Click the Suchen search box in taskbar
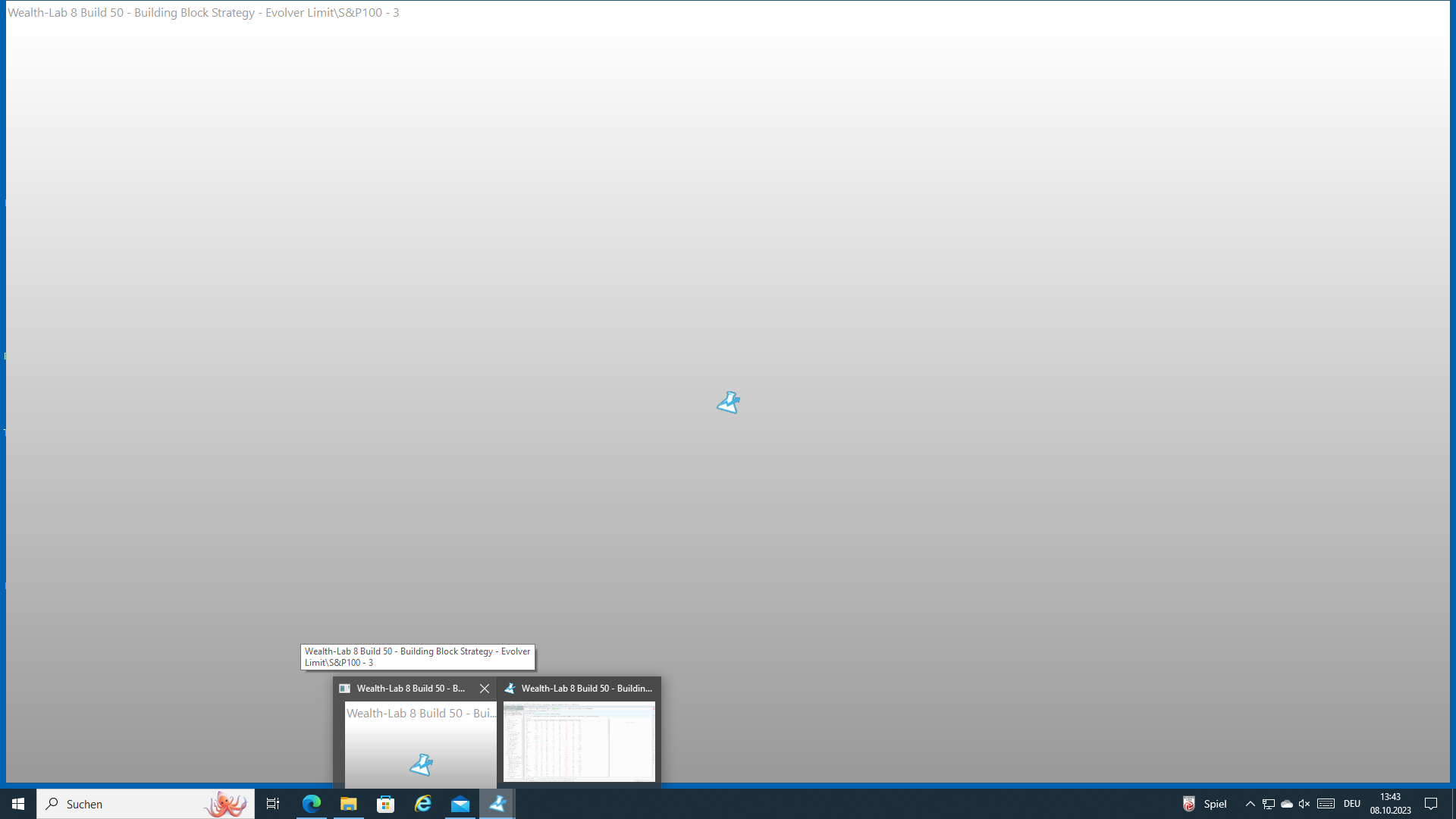Screen dimensions: 1456x819 coord(146,804)
